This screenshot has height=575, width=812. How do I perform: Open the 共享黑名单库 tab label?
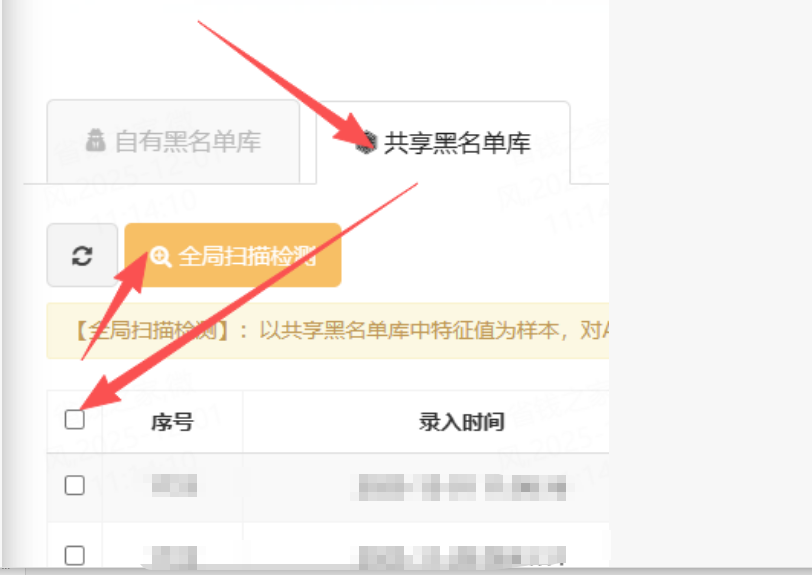[458, 142]
